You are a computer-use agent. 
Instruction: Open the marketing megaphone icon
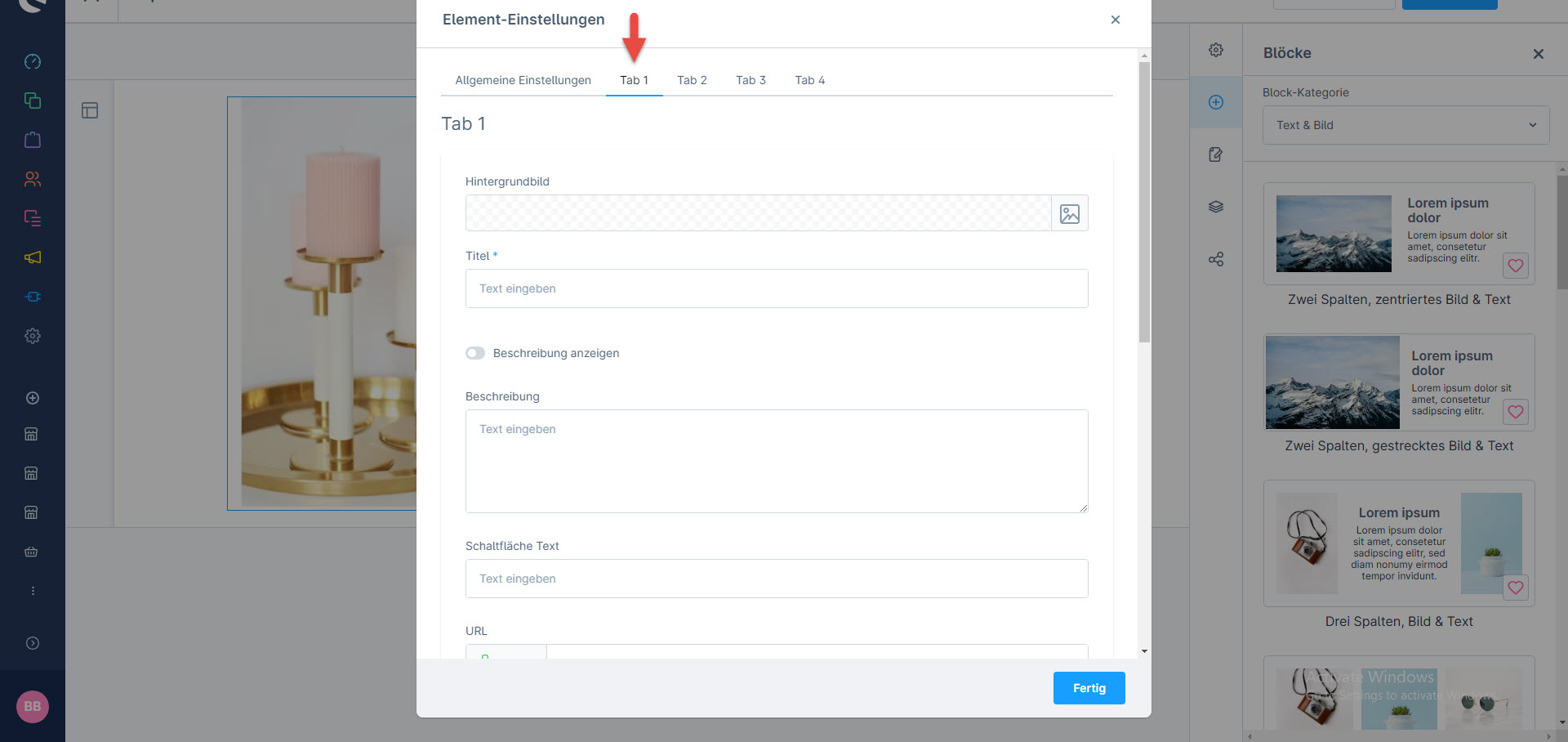33,257
